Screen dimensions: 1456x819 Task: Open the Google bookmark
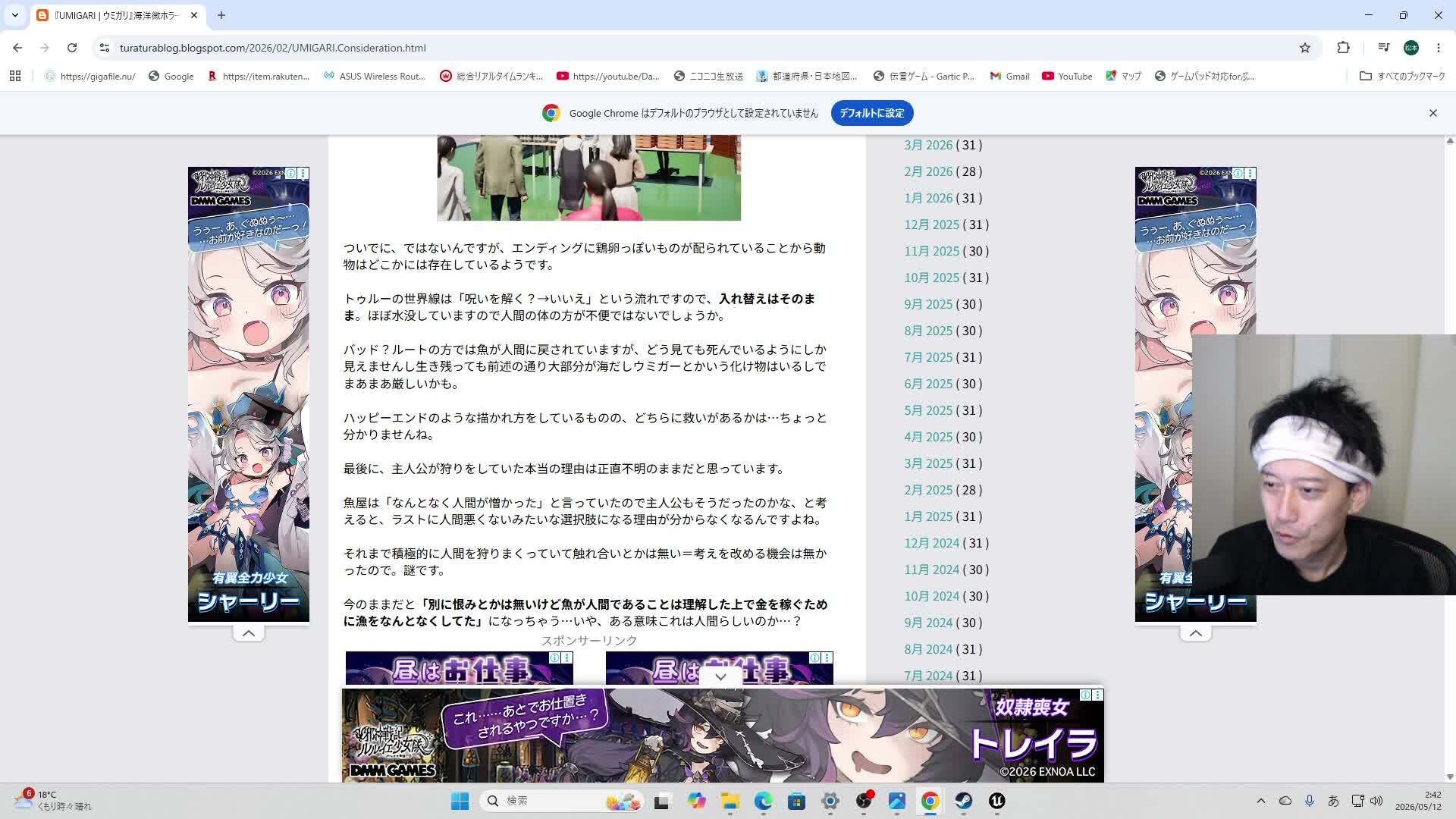171,76
